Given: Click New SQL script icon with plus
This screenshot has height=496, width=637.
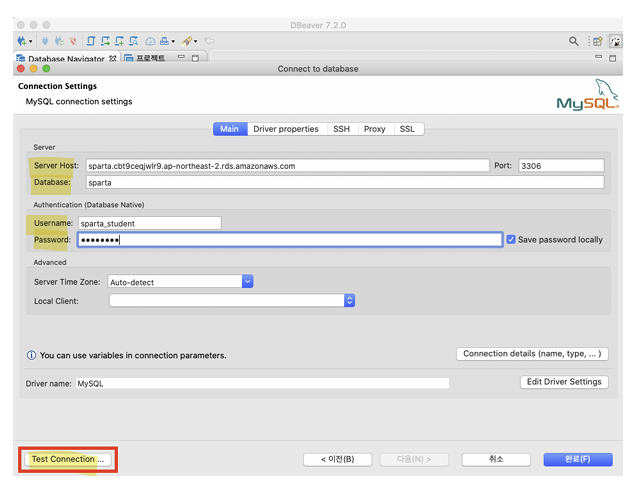Looking at the screenshot, I should (119, 41).
